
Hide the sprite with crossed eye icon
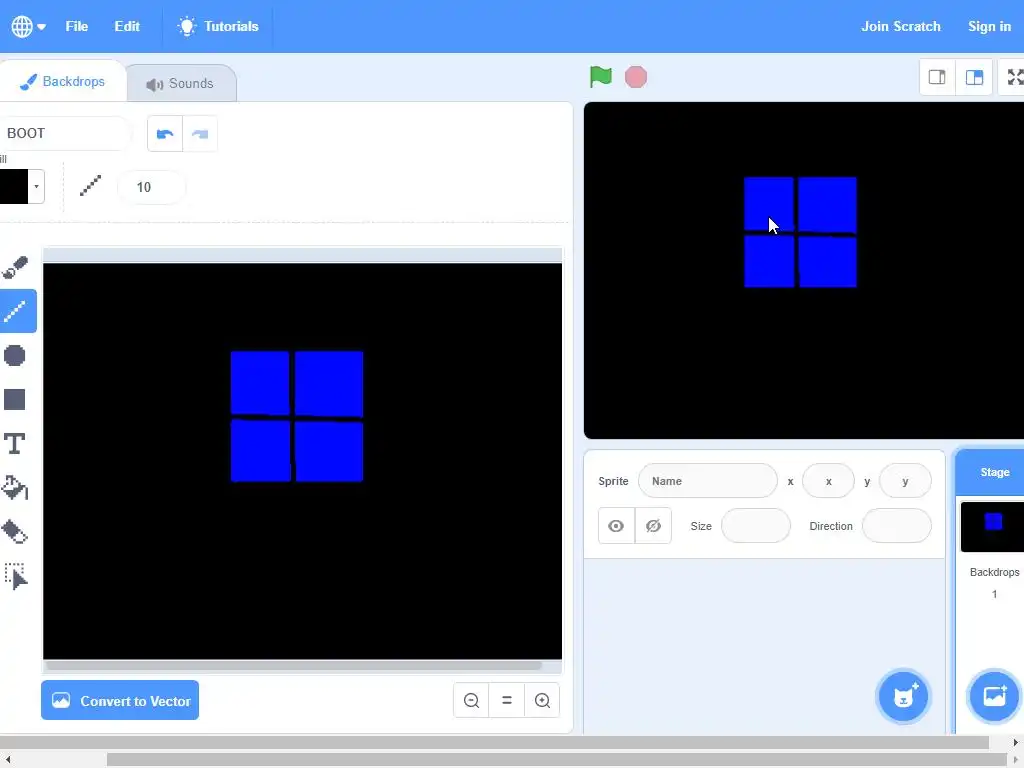coord(653,526)
